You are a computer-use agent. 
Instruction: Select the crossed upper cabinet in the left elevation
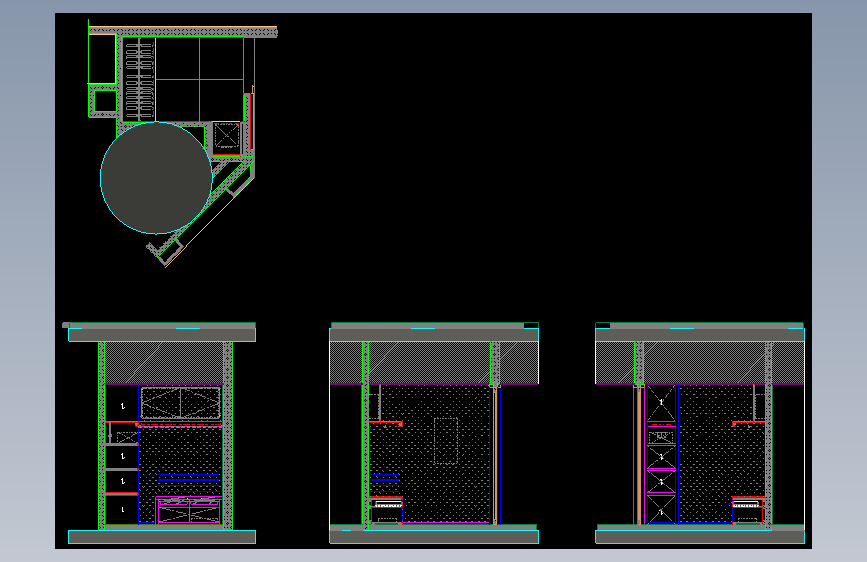[x=181, y=403]
